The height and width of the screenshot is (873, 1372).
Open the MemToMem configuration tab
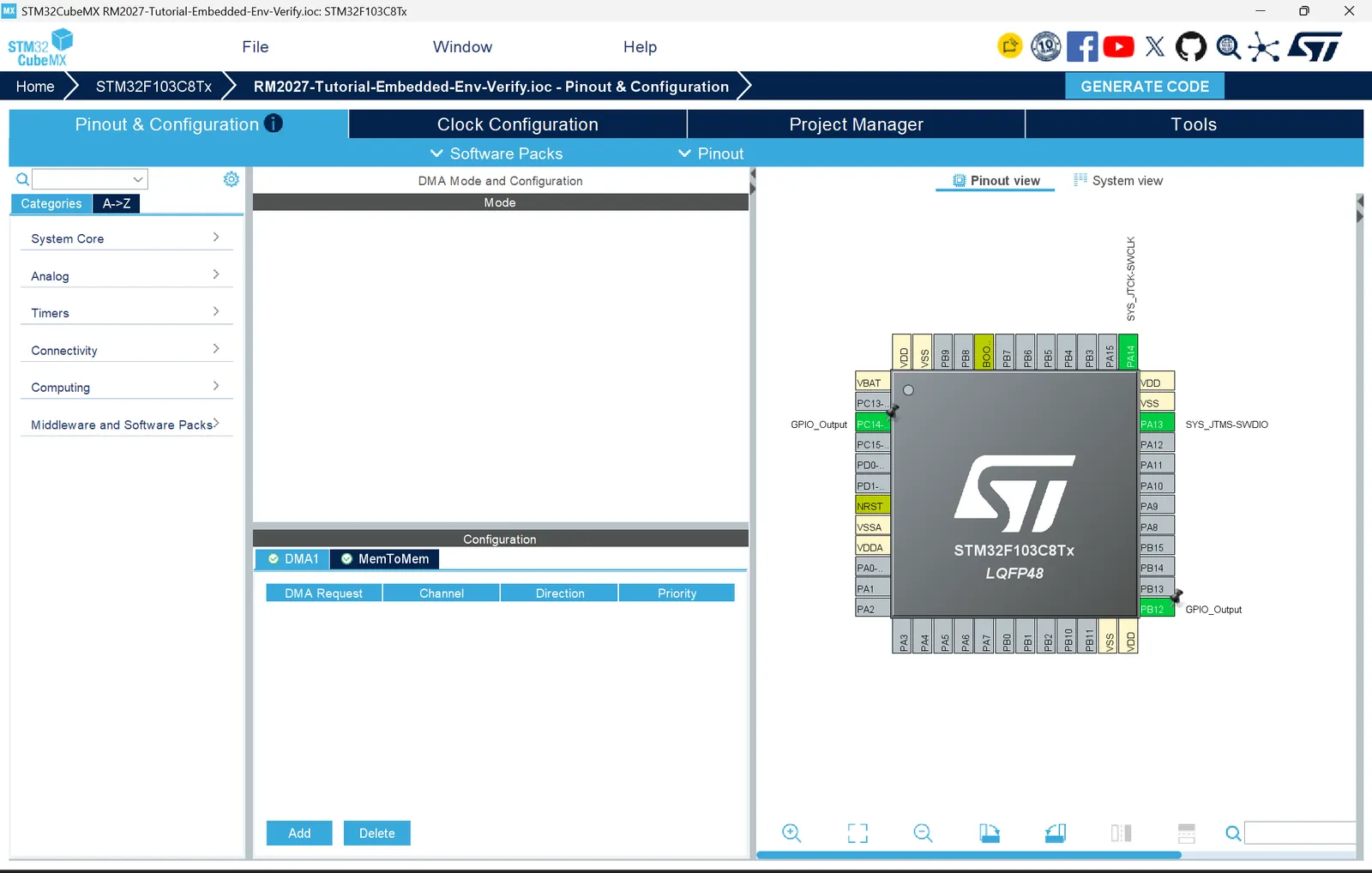pos(385,558)
